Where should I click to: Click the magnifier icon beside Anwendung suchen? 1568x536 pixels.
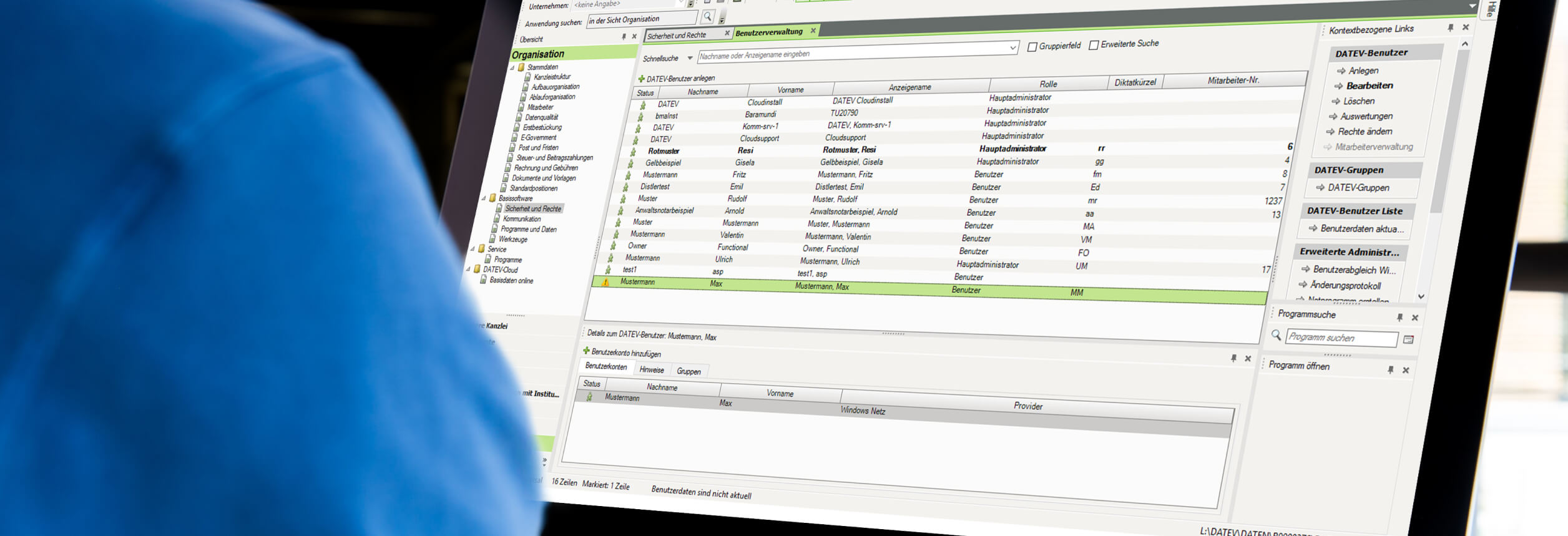[707, 17]
